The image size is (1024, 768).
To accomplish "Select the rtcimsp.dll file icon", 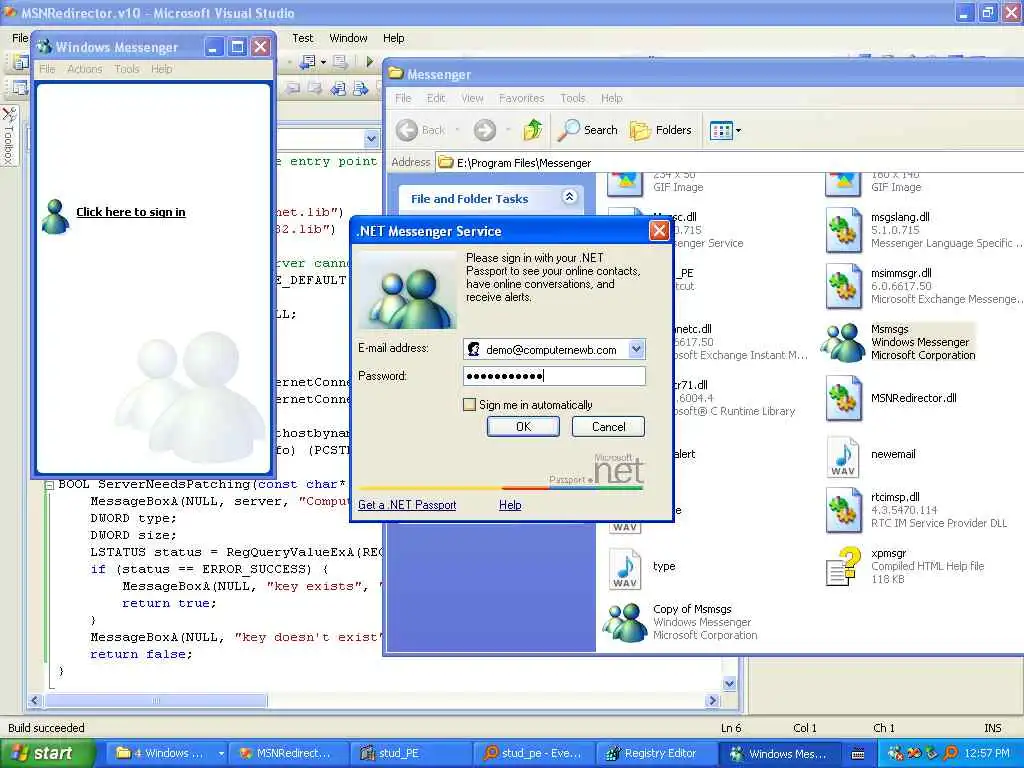I will click(x=843, y=509).
